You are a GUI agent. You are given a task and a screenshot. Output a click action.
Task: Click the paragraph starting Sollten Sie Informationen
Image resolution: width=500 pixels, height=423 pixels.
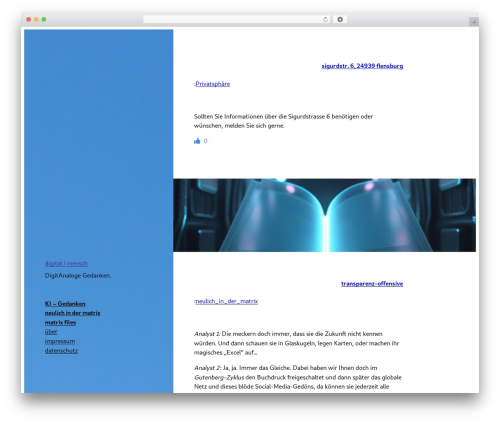point(283,121)
